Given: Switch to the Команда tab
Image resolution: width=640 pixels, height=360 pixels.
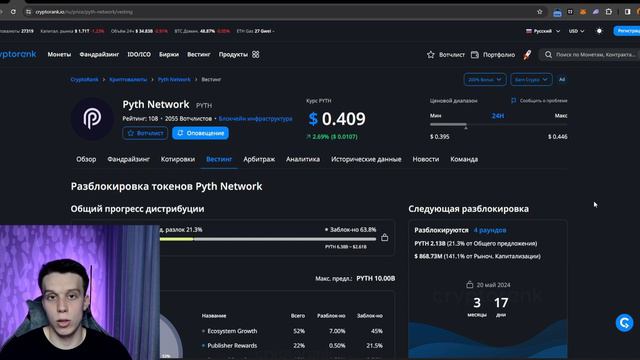Looking at the screenshot, I should [464, 159].
